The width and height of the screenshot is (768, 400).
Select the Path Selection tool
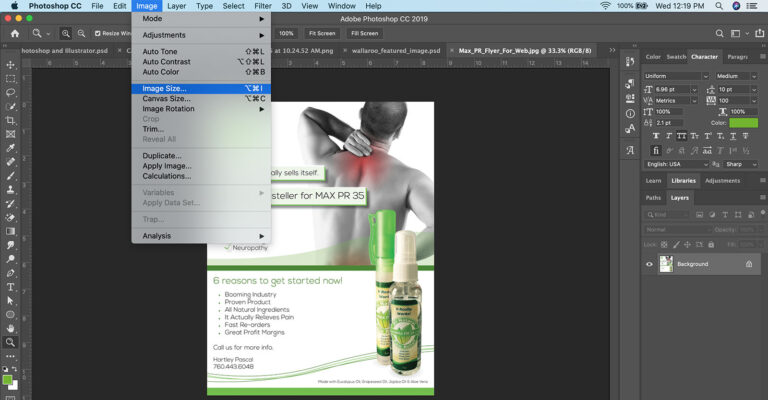[x=10, y=301]
